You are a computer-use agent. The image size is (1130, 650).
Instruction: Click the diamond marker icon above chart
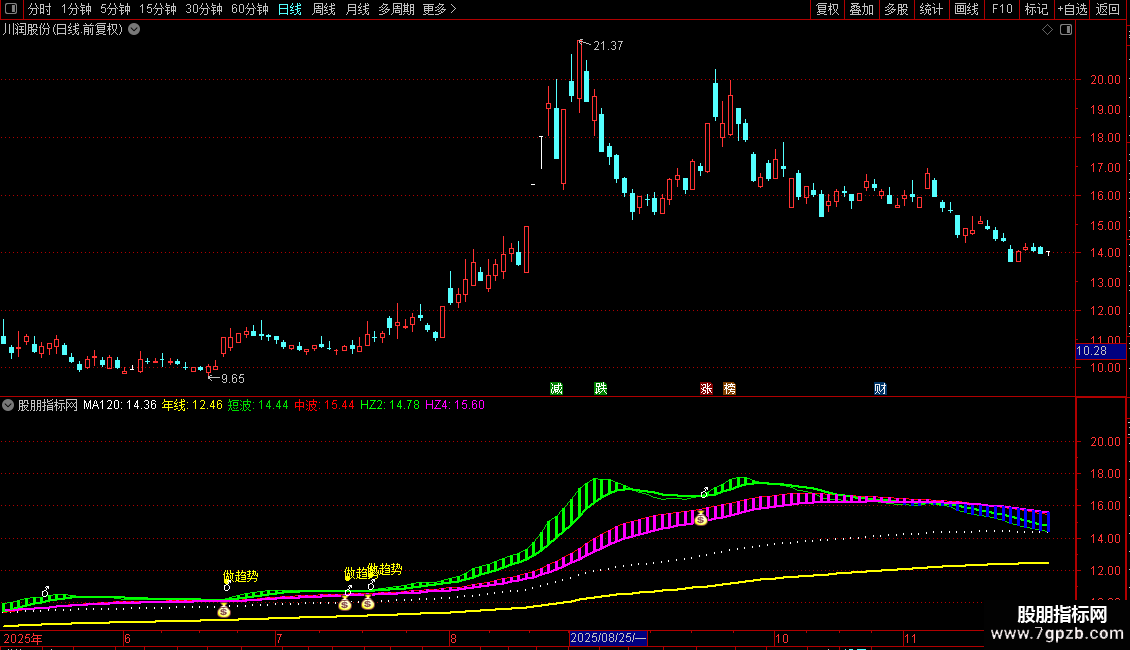click(x=1048, y=30)
